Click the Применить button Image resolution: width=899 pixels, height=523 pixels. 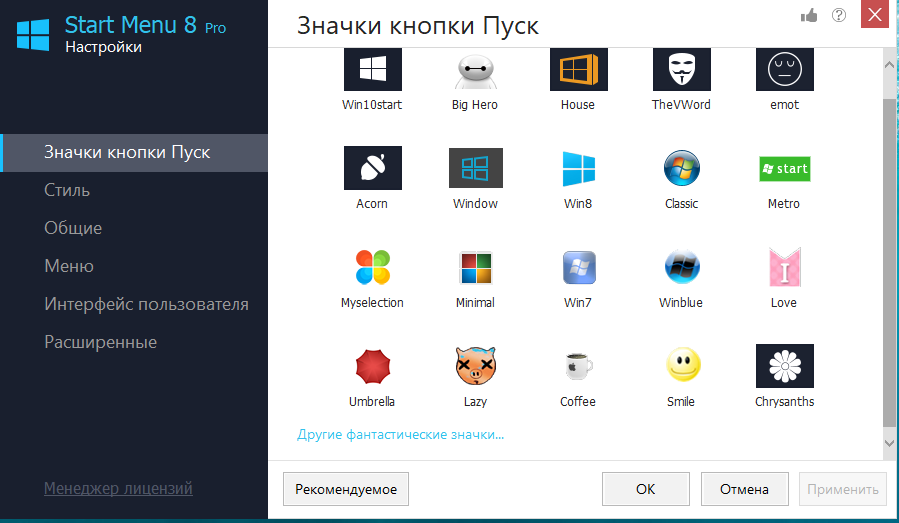pyautogui.click(x=843, y=489)
